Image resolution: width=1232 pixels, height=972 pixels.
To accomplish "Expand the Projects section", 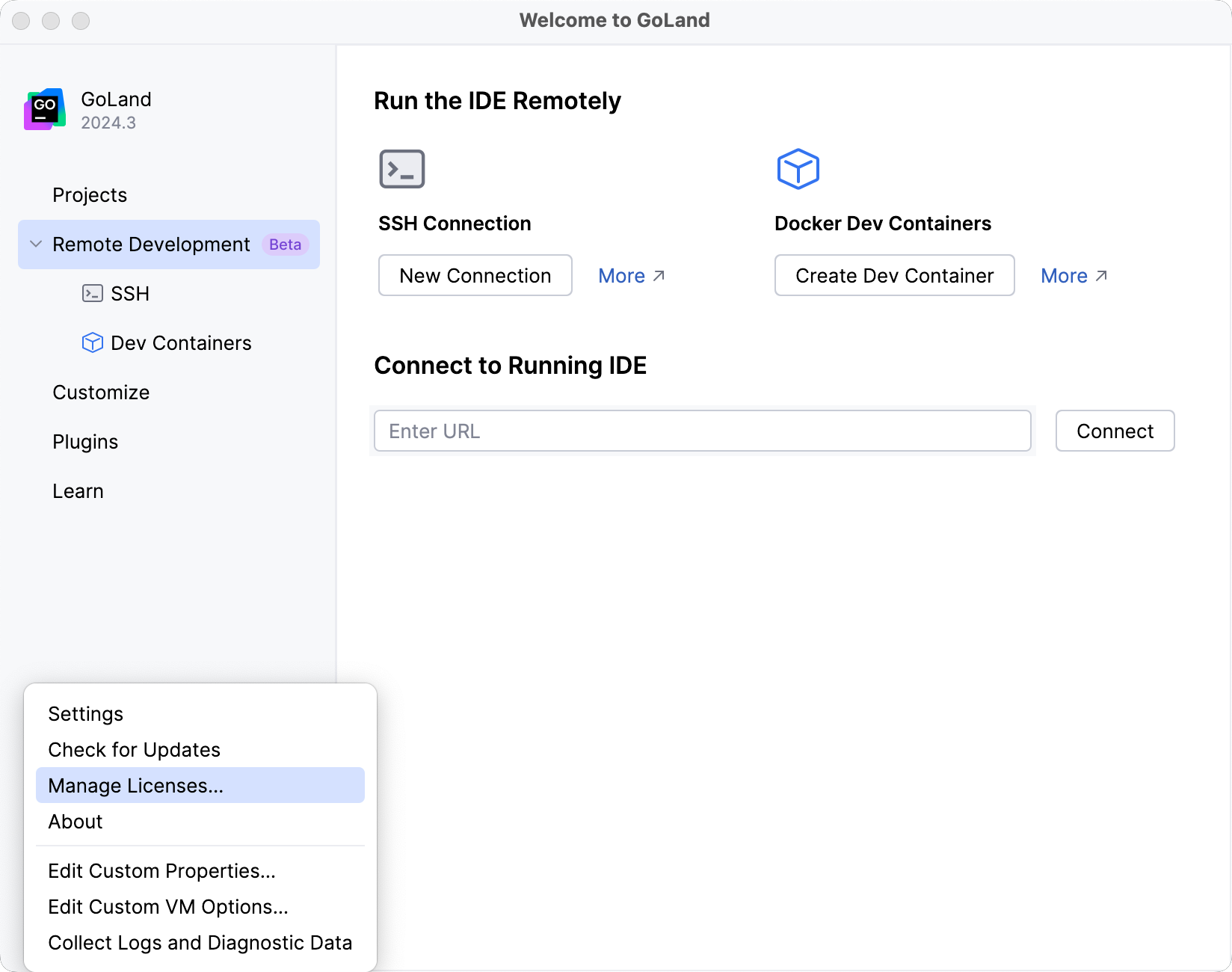I will tap(90, 194).
